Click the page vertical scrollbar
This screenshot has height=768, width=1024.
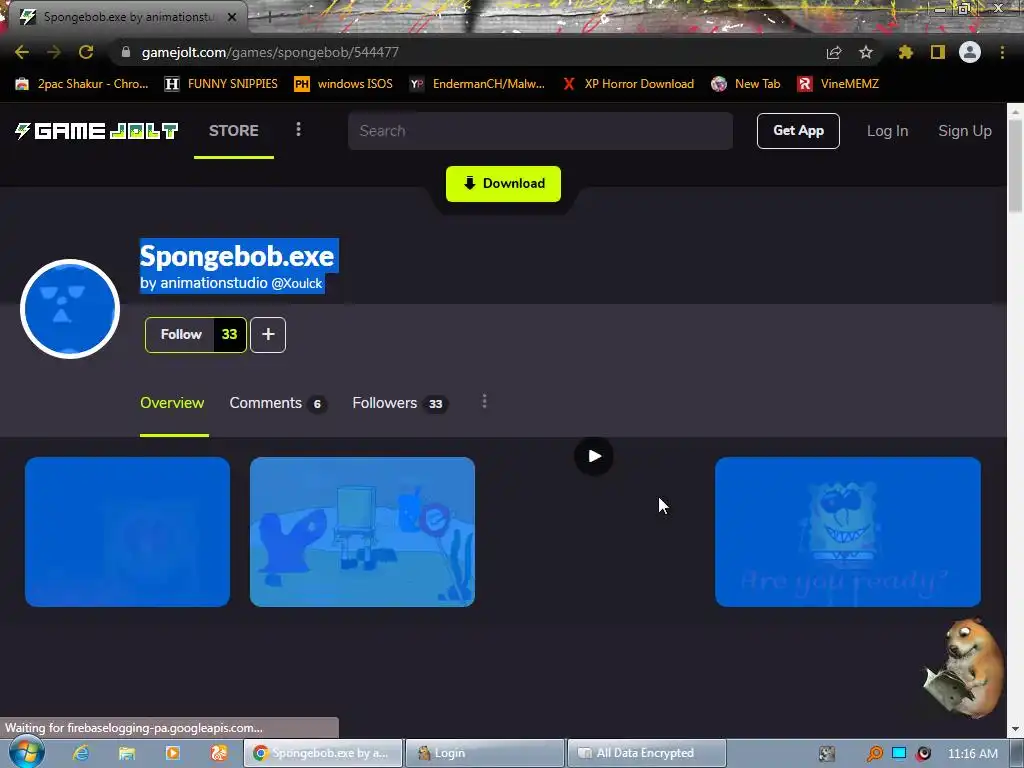click(x=1015, y=166)
